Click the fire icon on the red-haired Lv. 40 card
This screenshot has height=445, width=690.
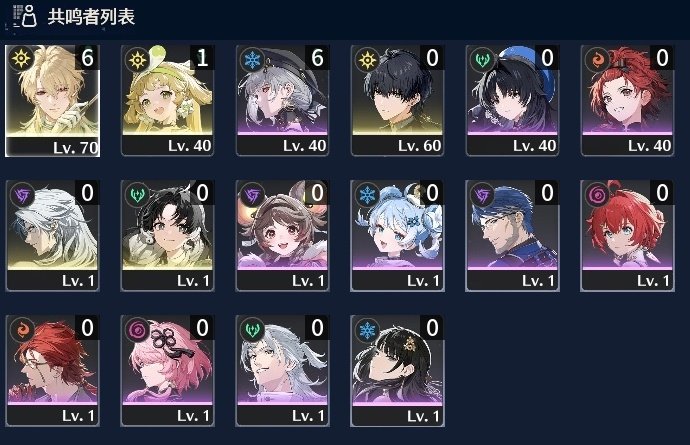(x=597, y=59)
